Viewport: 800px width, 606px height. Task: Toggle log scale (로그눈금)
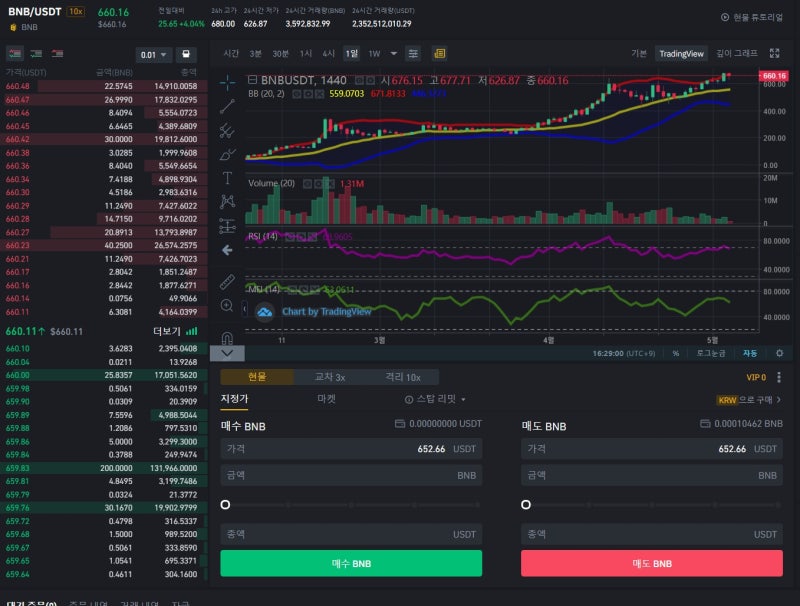pos(711,353)
